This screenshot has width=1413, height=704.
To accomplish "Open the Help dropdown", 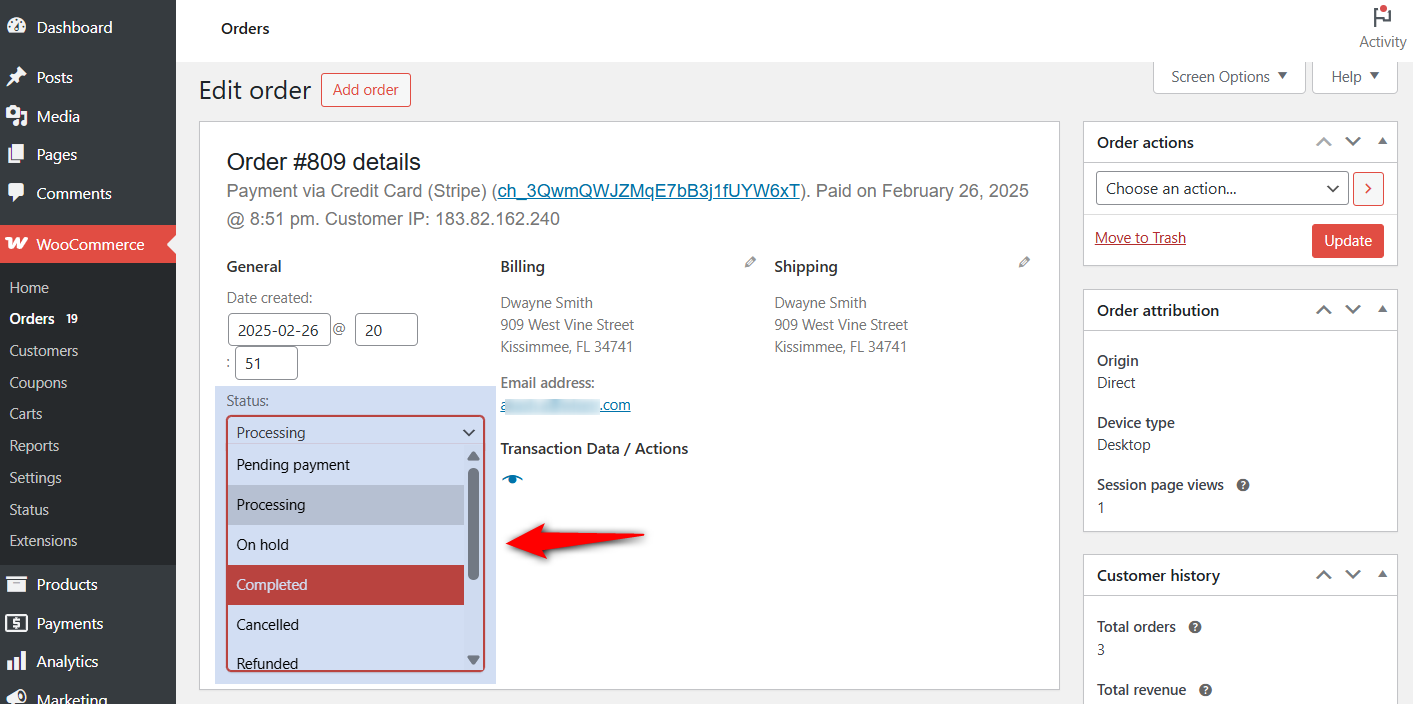I will click(1354, 76).
